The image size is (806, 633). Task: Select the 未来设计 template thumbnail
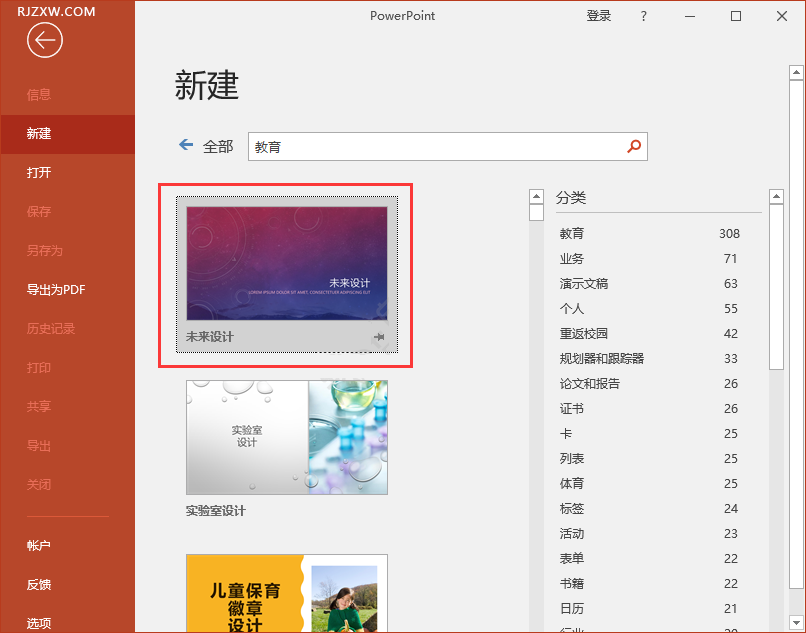(286, 262)
